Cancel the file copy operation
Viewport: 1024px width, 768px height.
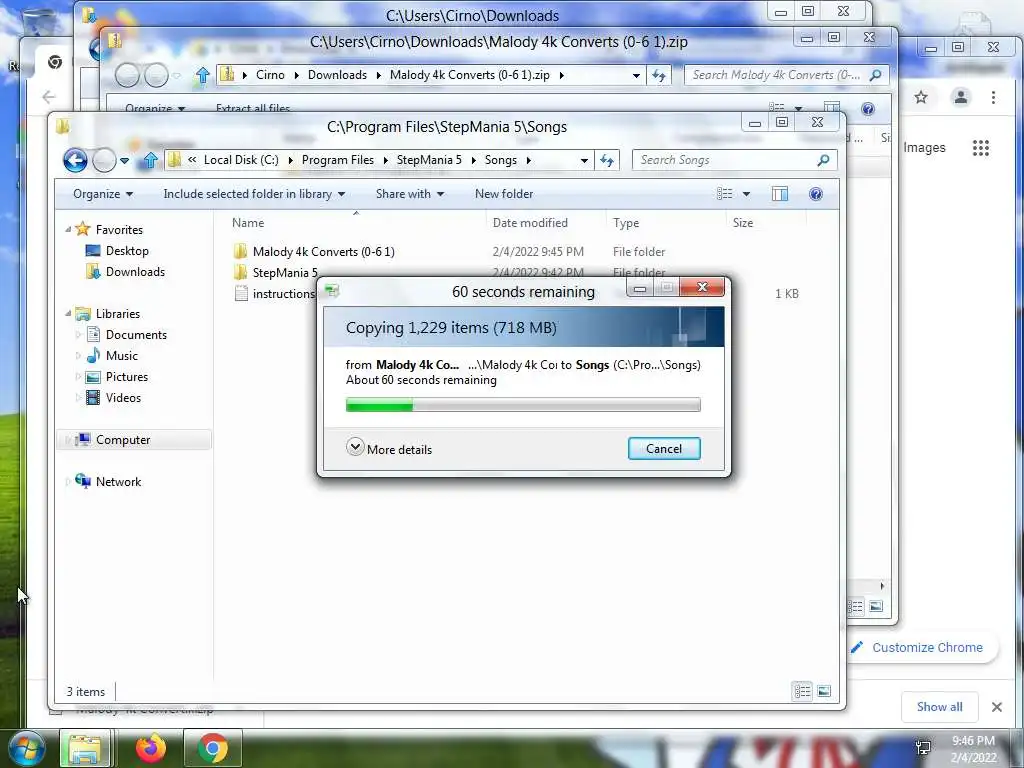pyautogui.click(x=664, y=449)
